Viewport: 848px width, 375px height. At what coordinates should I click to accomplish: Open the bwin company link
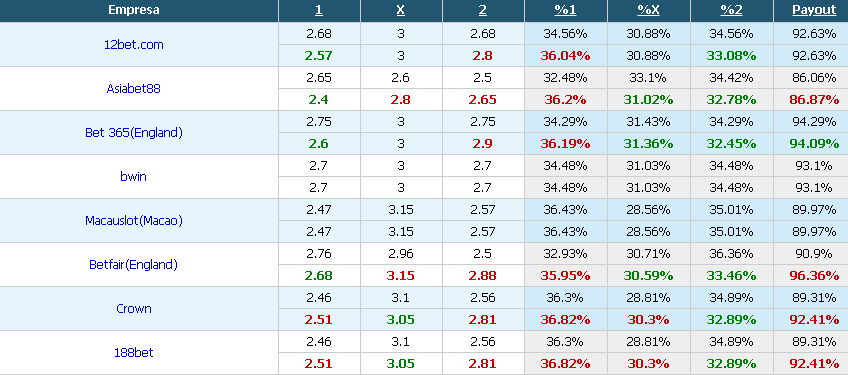coord(134,176)
